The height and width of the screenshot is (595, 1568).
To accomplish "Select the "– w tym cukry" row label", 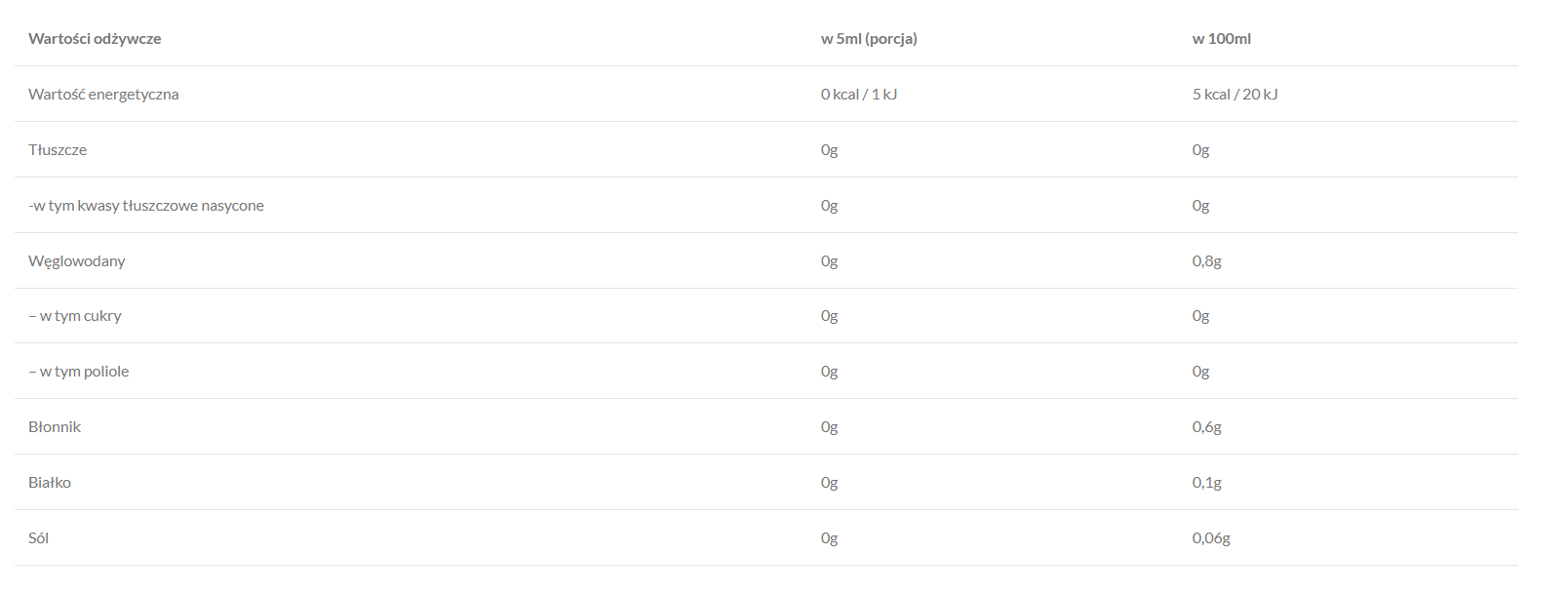I will [75, 316].
